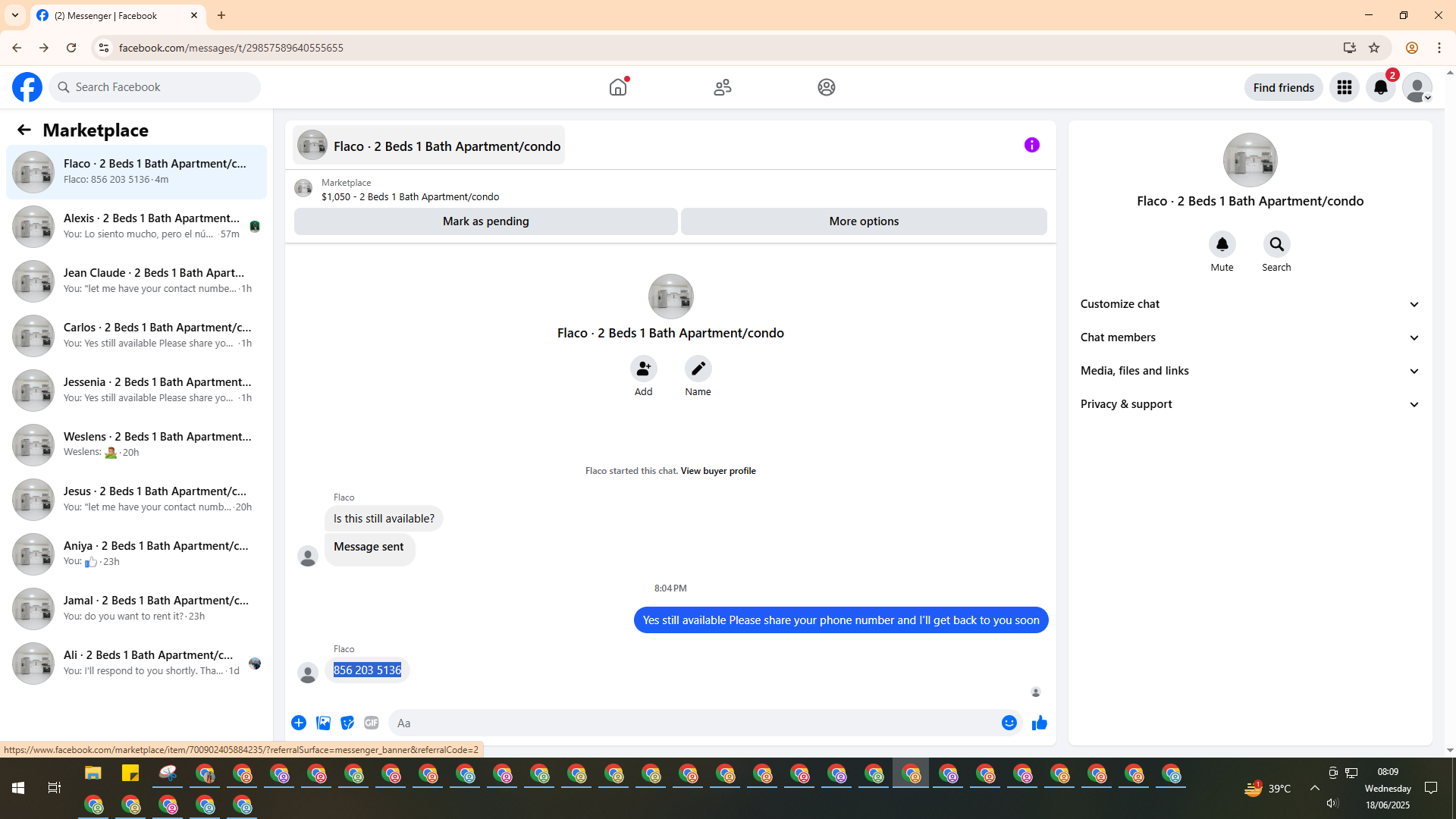1456x819 pixels.
Task: Choose a GIF in the composer
Action: (x=372, y=723)
